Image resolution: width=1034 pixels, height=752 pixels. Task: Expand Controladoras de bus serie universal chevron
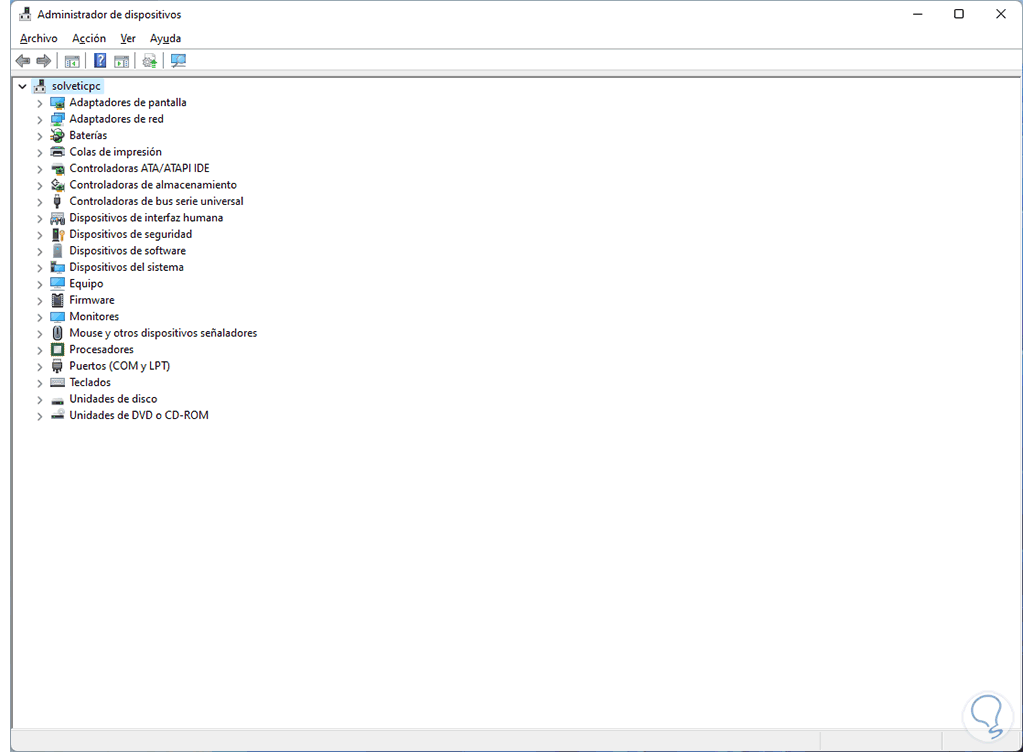coord(40,202)
